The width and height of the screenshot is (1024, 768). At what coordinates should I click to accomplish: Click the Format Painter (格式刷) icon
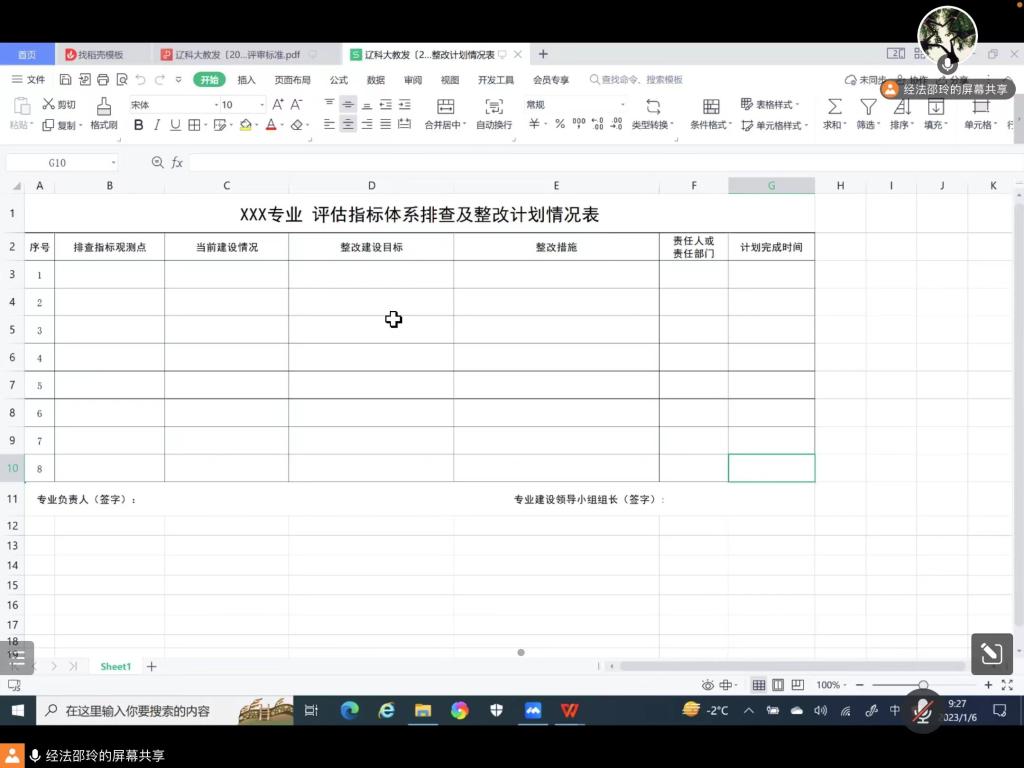pyautogui.click(x=104, y=107)
